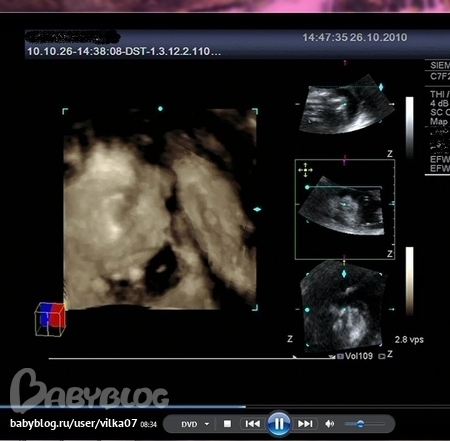Click the Vol109 volume indicator icon
450x441 pixels.
(340, 356)
